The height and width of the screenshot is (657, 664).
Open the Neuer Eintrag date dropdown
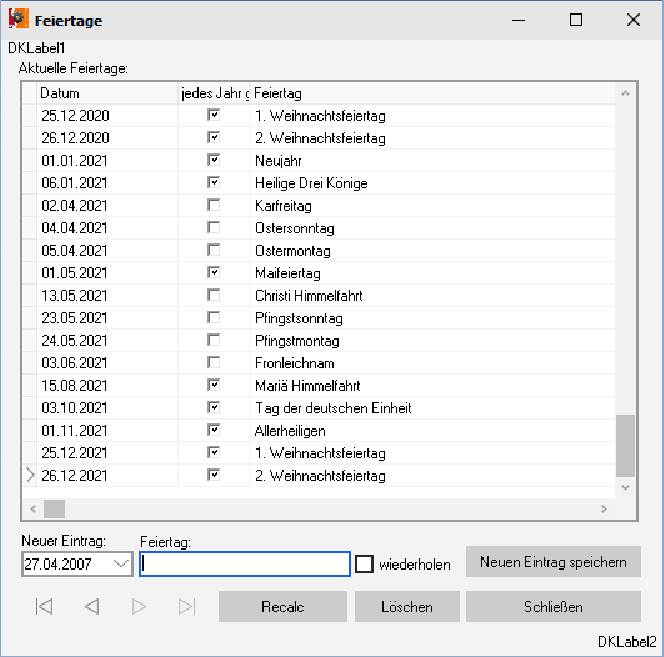tap(122, 564)
